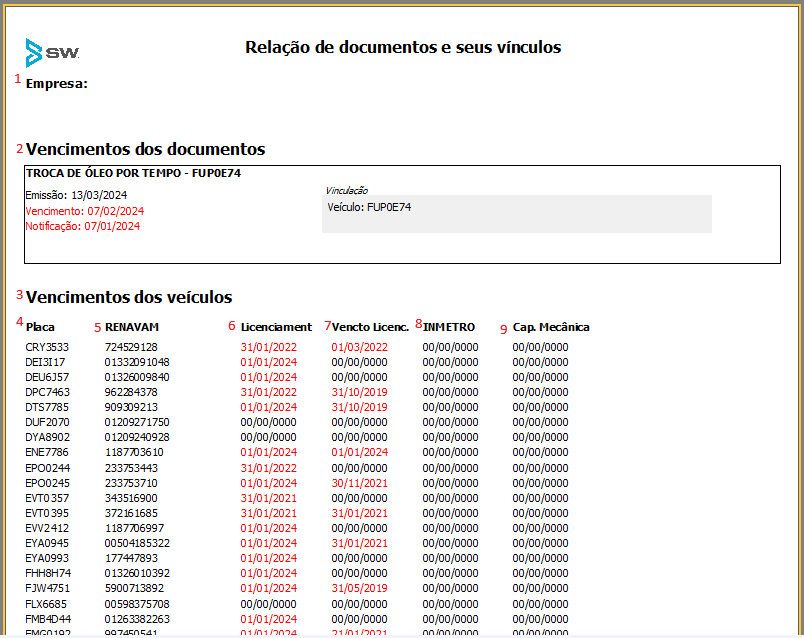The height and width of the screenshot is (638, 804).
Task: Click RENAVAM value '233753443'
Action: [x=131, y=468]
